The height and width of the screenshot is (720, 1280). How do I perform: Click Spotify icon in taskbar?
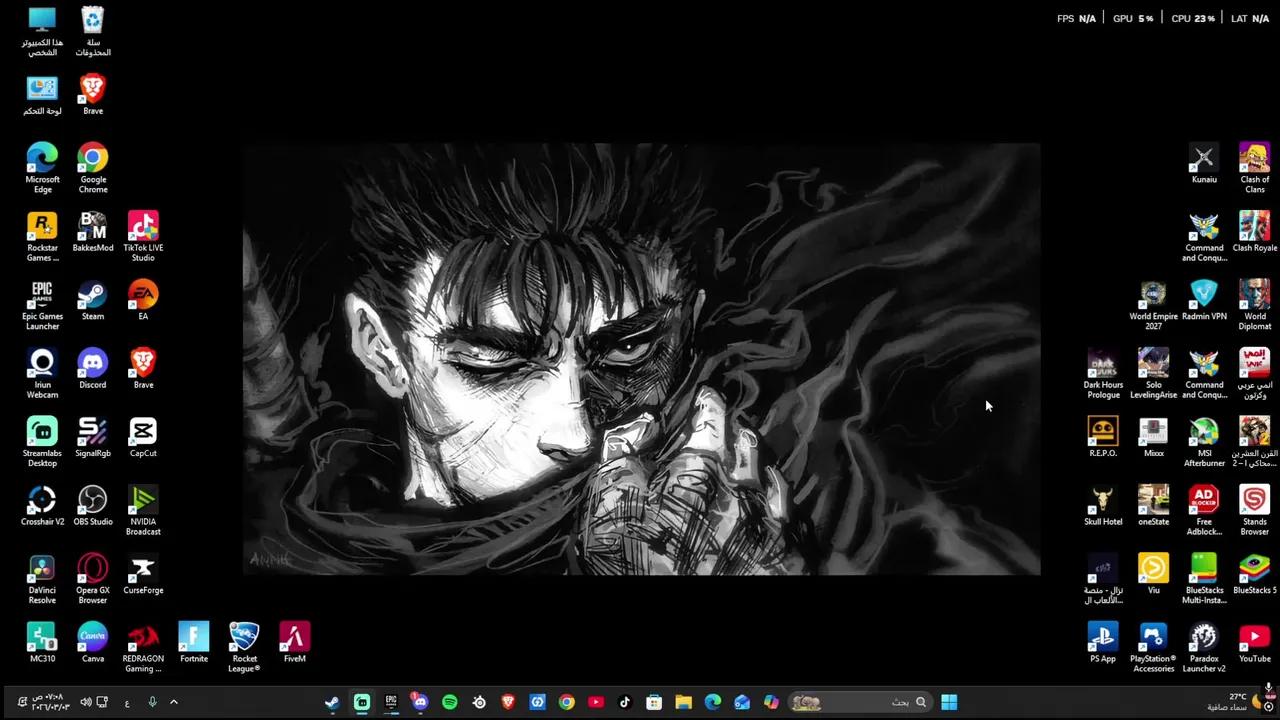[449, 702]
